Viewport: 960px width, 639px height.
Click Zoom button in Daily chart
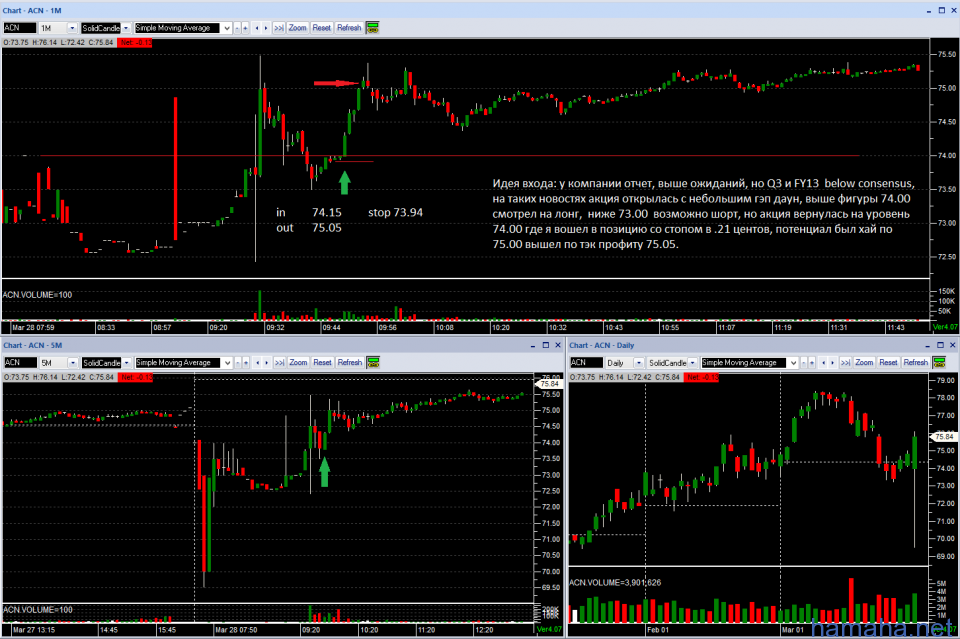pos(864,362)
